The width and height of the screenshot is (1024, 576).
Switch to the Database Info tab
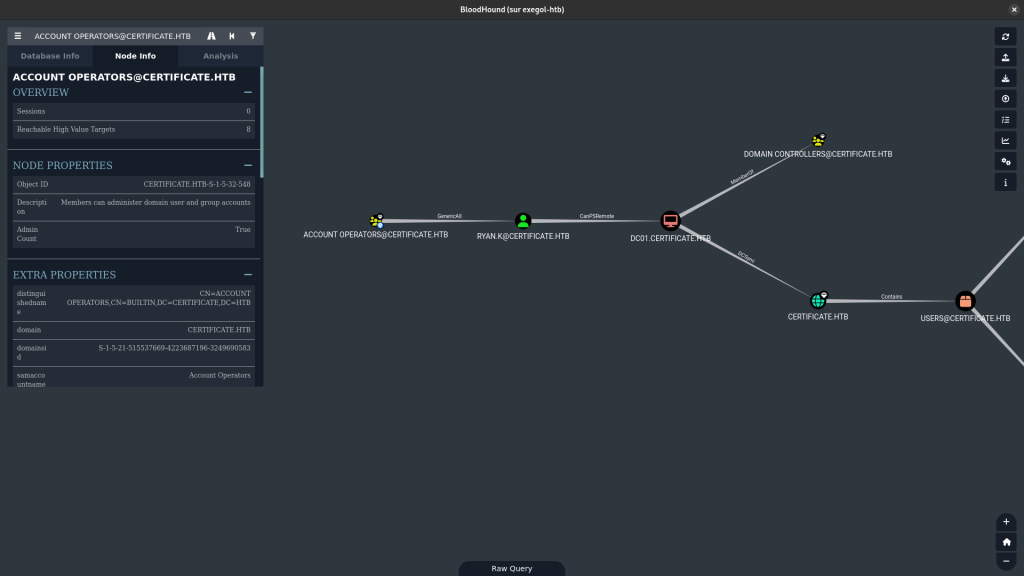[x=50, y=56]
